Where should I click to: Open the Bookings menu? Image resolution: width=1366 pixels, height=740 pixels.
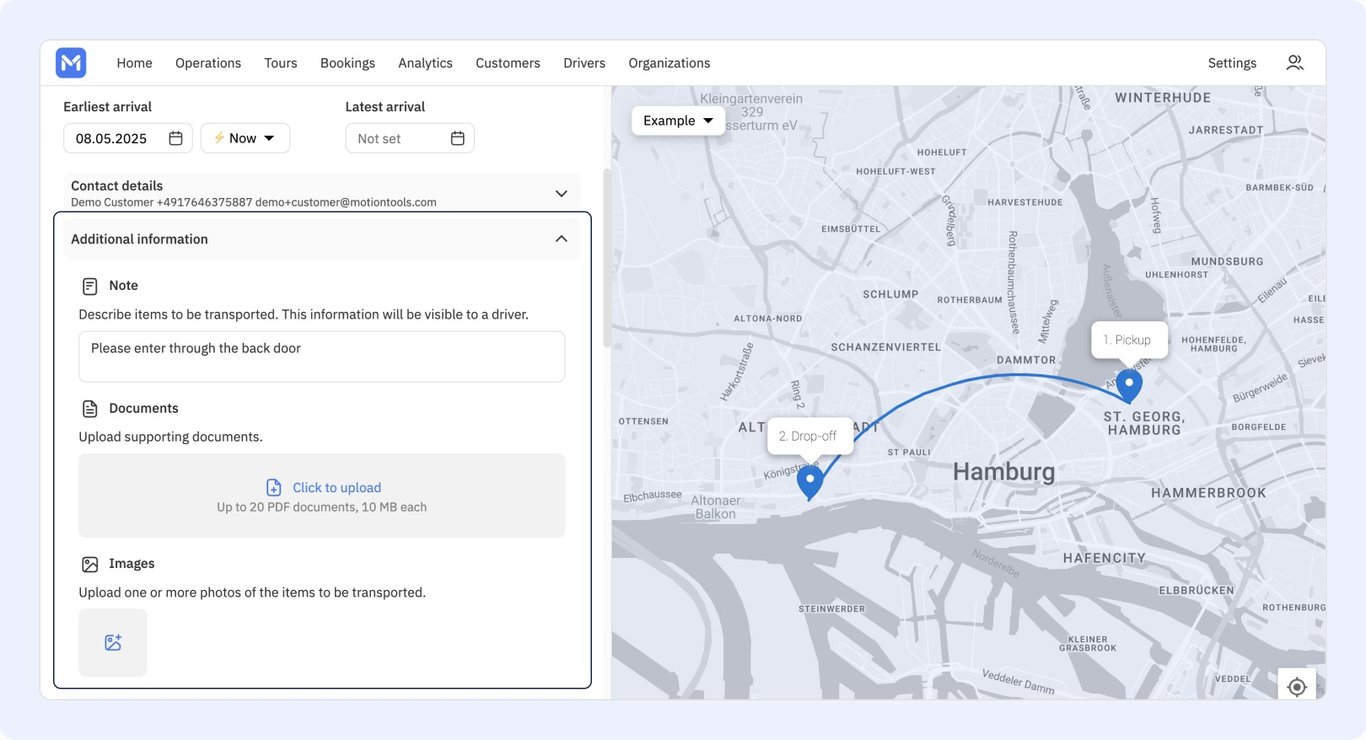click(x=348, y=63)
